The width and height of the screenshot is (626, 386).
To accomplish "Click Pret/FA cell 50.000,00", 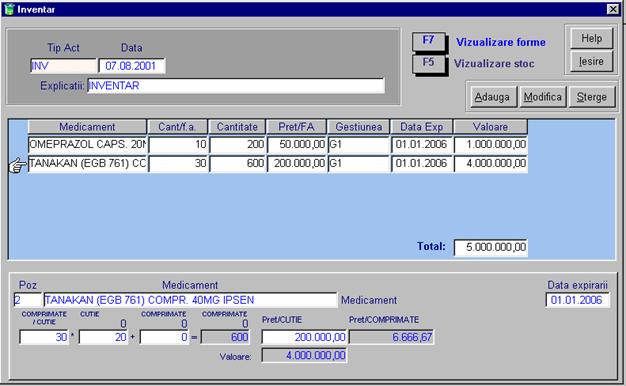I will coord(297,144).
